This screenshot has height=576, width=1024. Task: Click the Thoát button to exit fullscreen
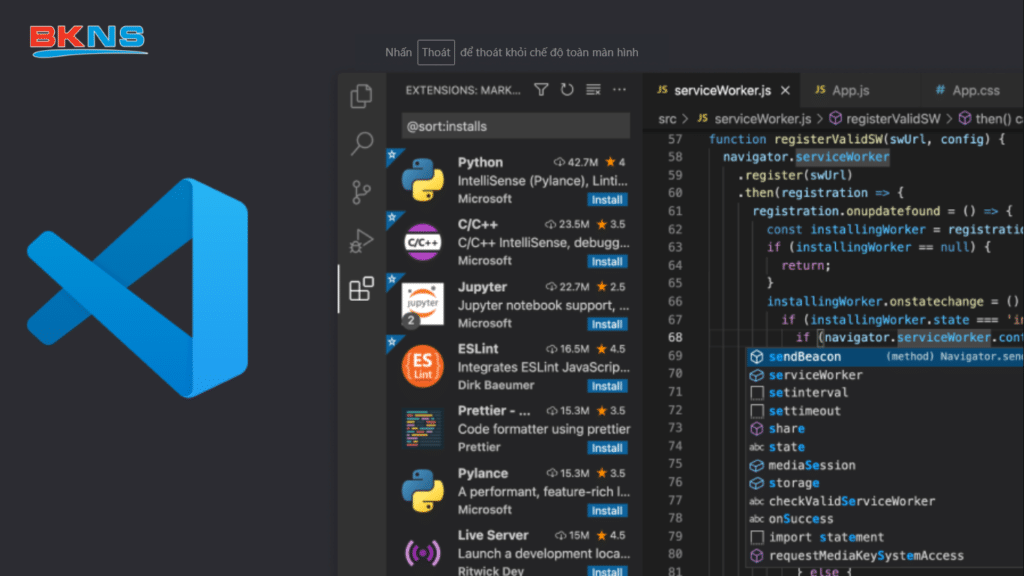tap(435, 52)
